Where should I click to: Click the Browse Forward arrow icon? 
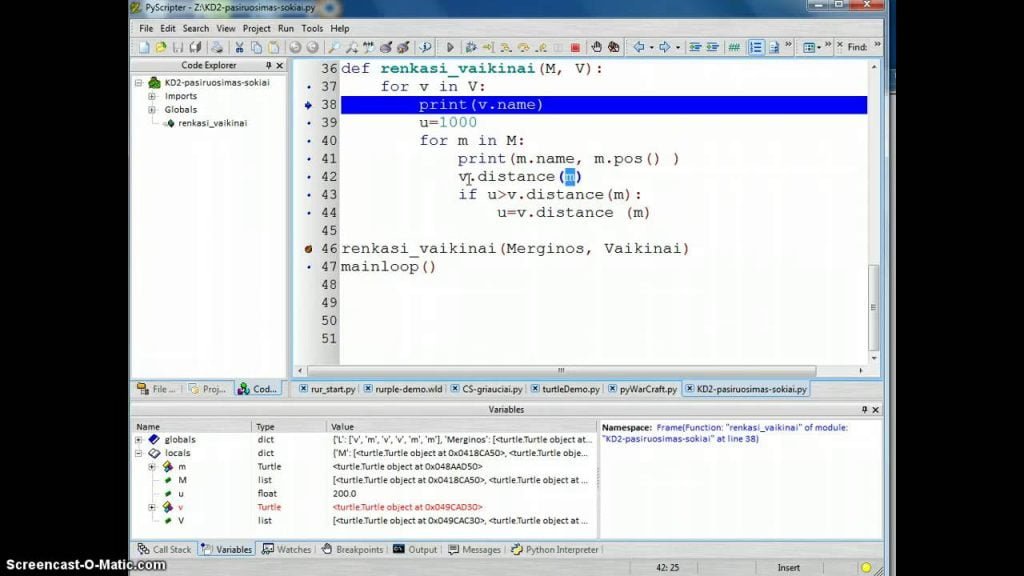pos(664,47)
